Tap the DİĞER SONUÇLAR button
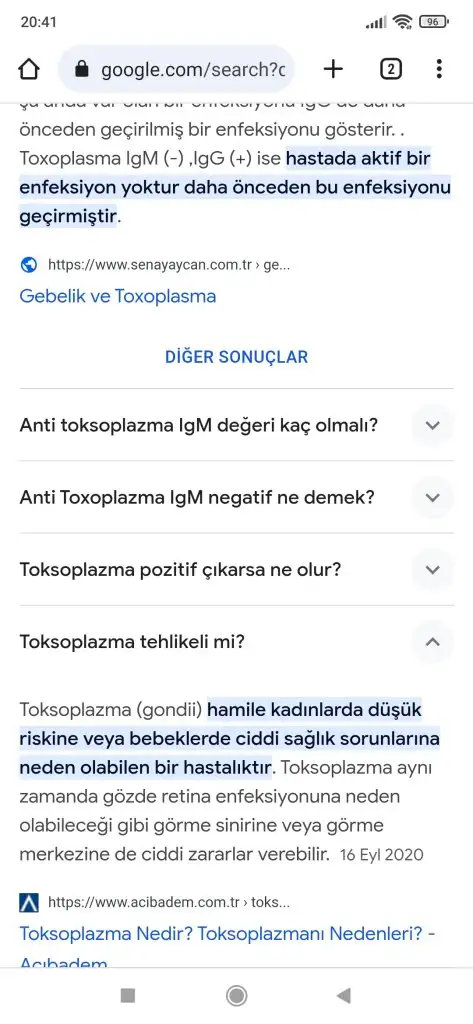The width and height of the screenshot is (473, 1024). pyautogui.click(x=236, y=357)
